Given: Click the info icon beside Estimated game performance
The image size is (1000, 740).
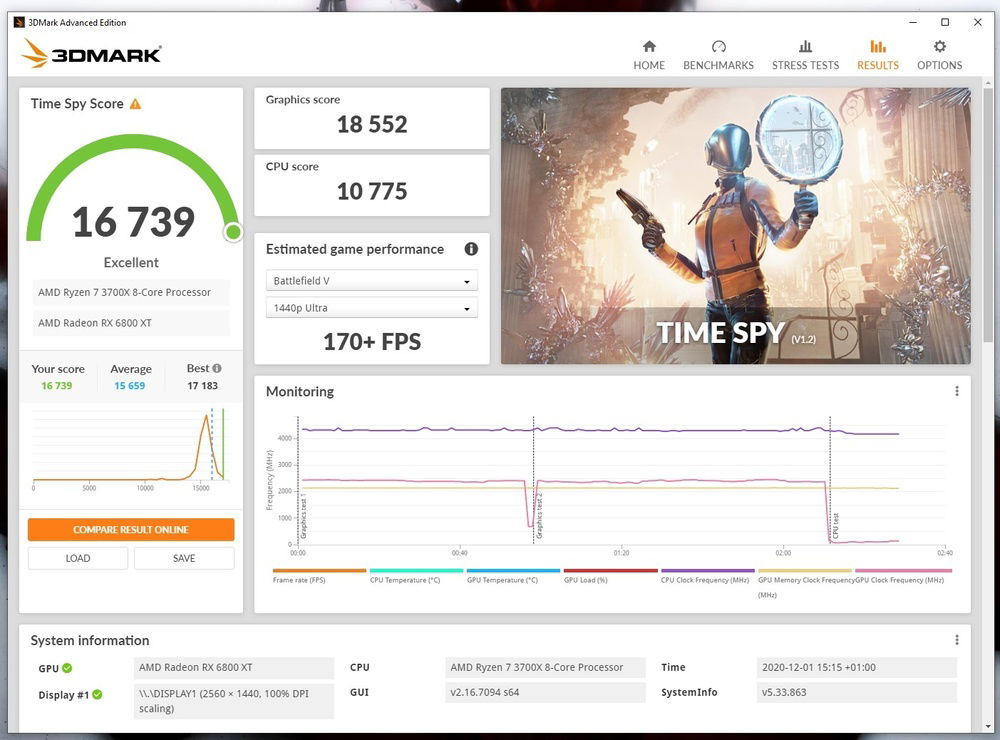Looking at the screenshot, I should click(x=471, y=249).
